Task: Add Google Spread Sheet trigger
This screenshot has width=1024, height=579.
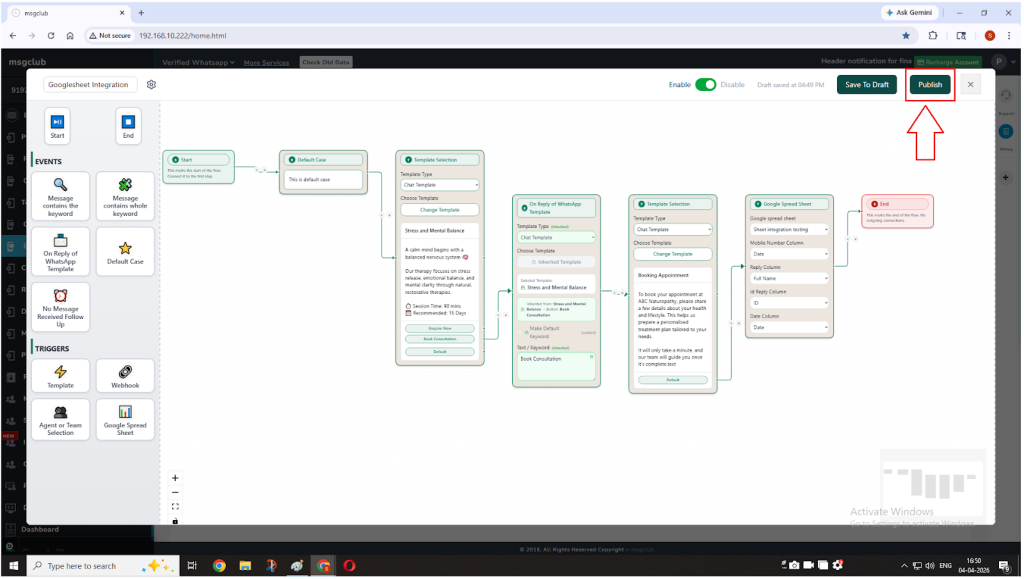Action: pos(125,418)
